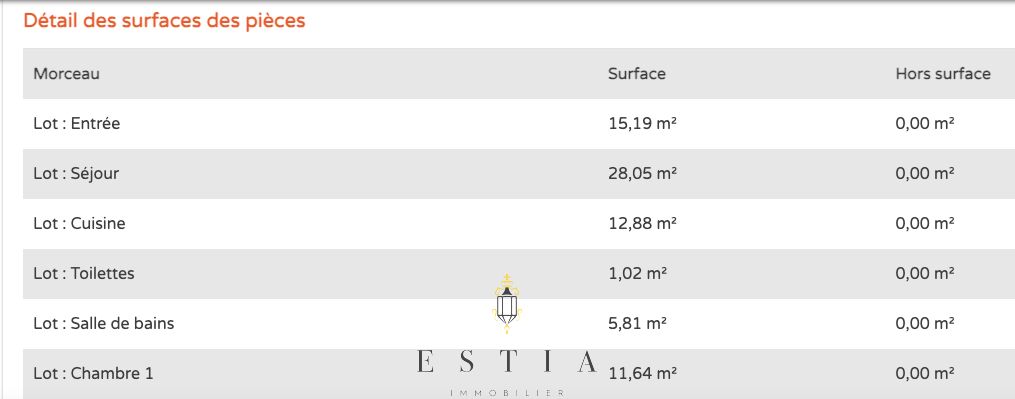Image resolution: width=1015 pixels, height=399 pixels.
Task: Click the Surface column header
Action: [637, 74]
